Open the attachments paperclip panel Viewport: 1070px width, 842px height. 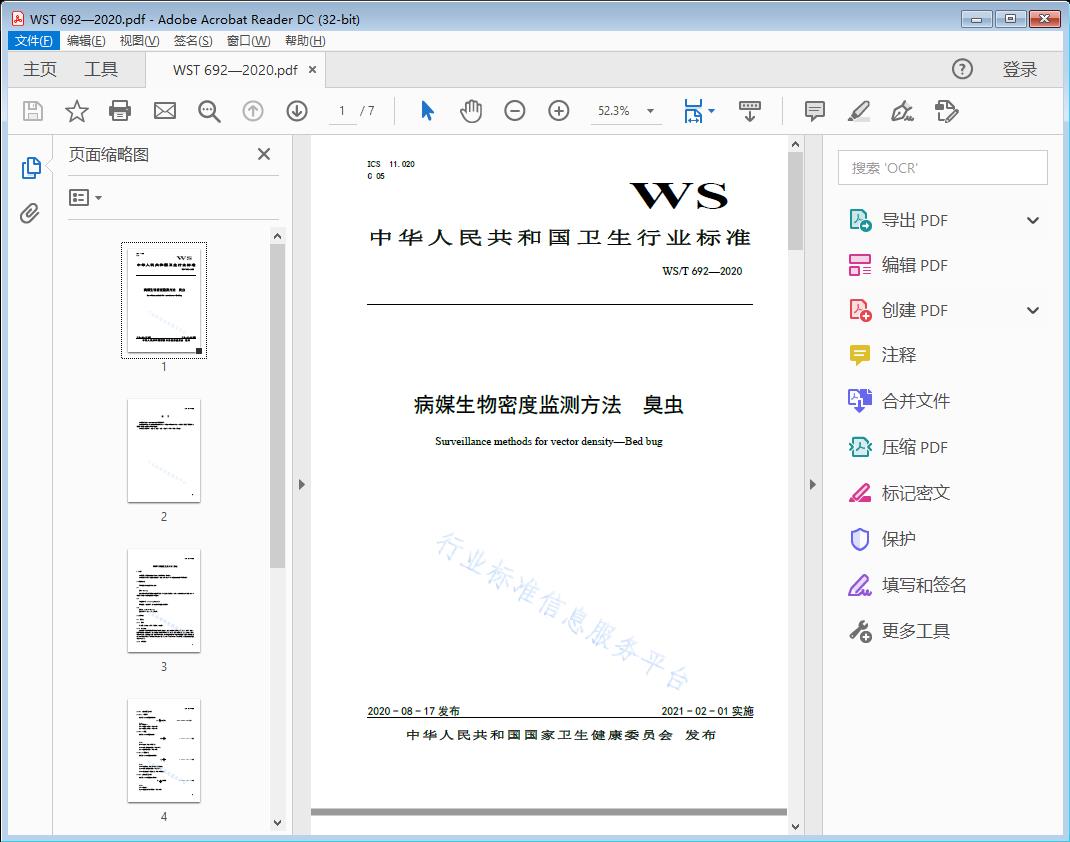tap(30, 213)
